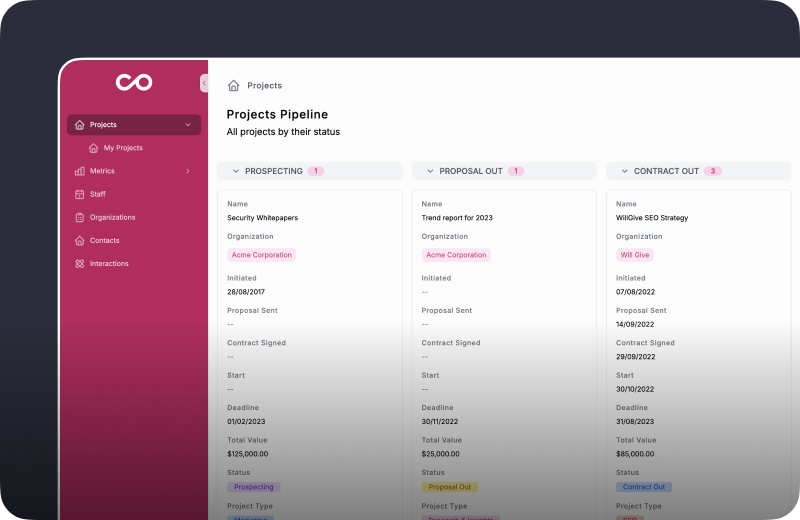Click the deadline 31/08/2023
This screenshot has height=520, width=800.
[x=635, y=422]
